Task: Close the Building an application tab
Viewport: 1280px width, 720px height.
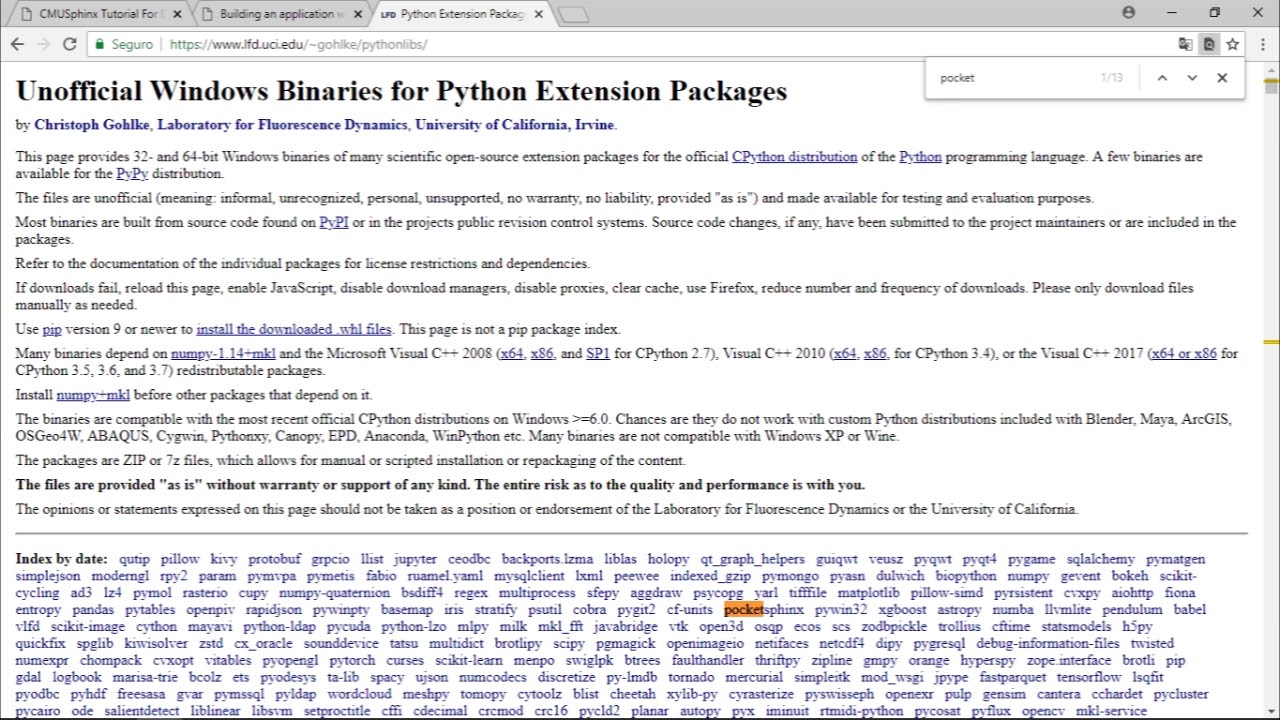Action: coord(358,14)
